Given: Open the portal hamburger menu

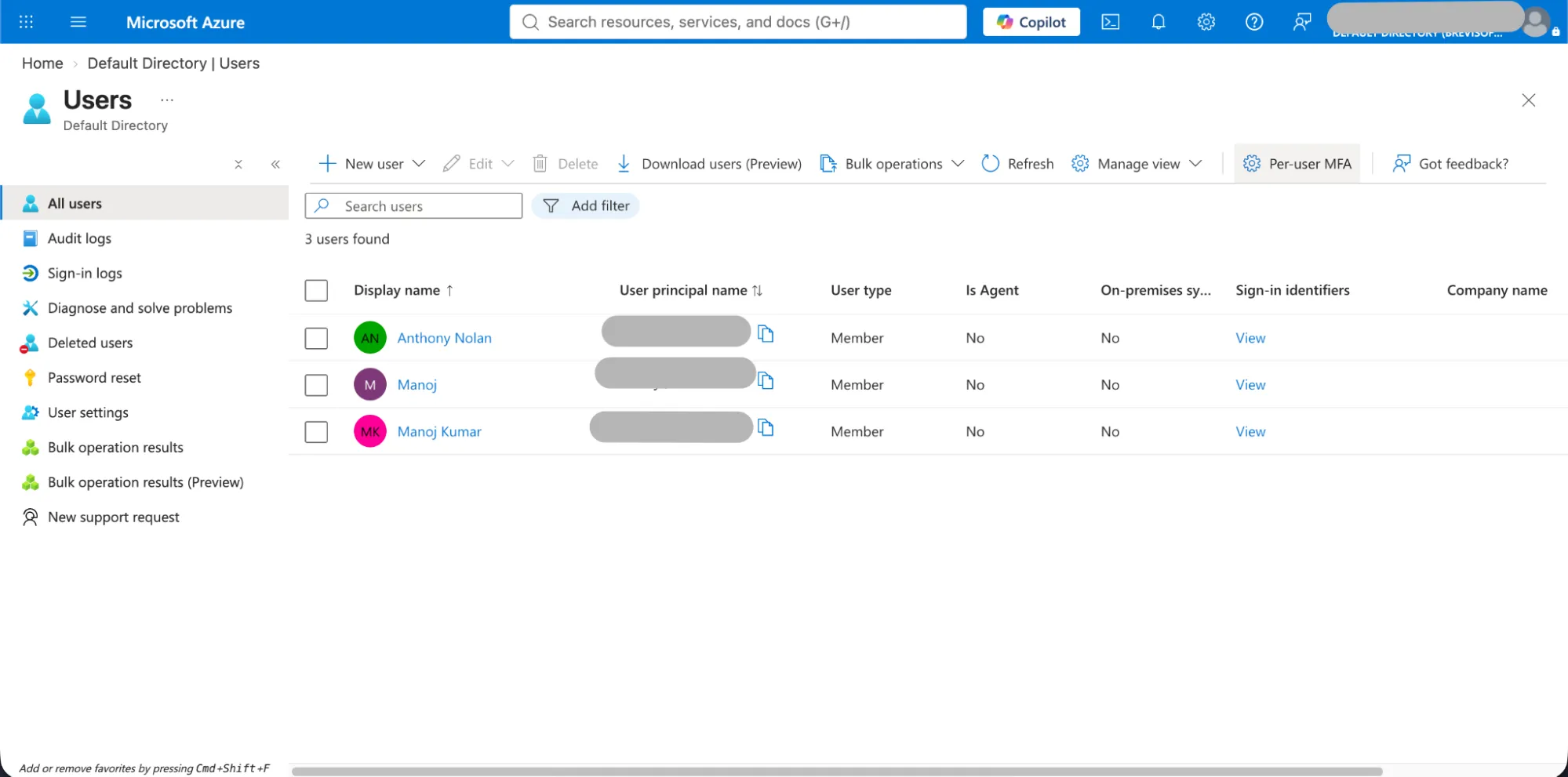Looking at the screenshot, I should [x=78, y=22].
